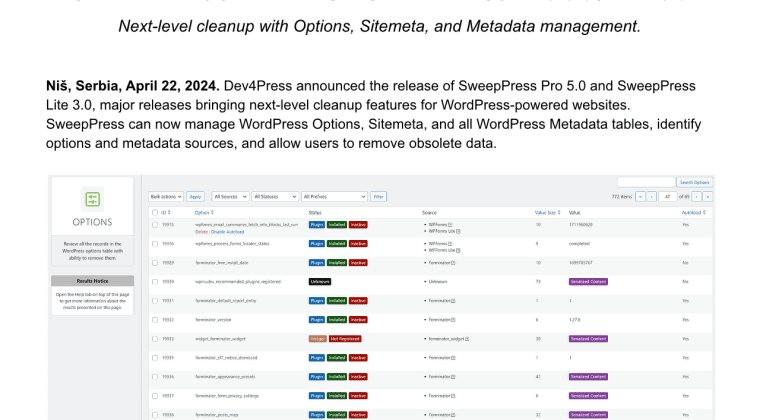Click the italic 'Next-level cleanup' subtitle

click(380, 26)
